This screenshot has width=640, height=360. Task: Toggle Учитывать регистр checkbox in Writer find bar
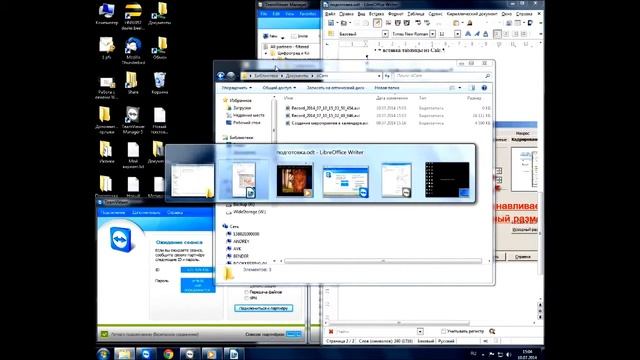443,331
